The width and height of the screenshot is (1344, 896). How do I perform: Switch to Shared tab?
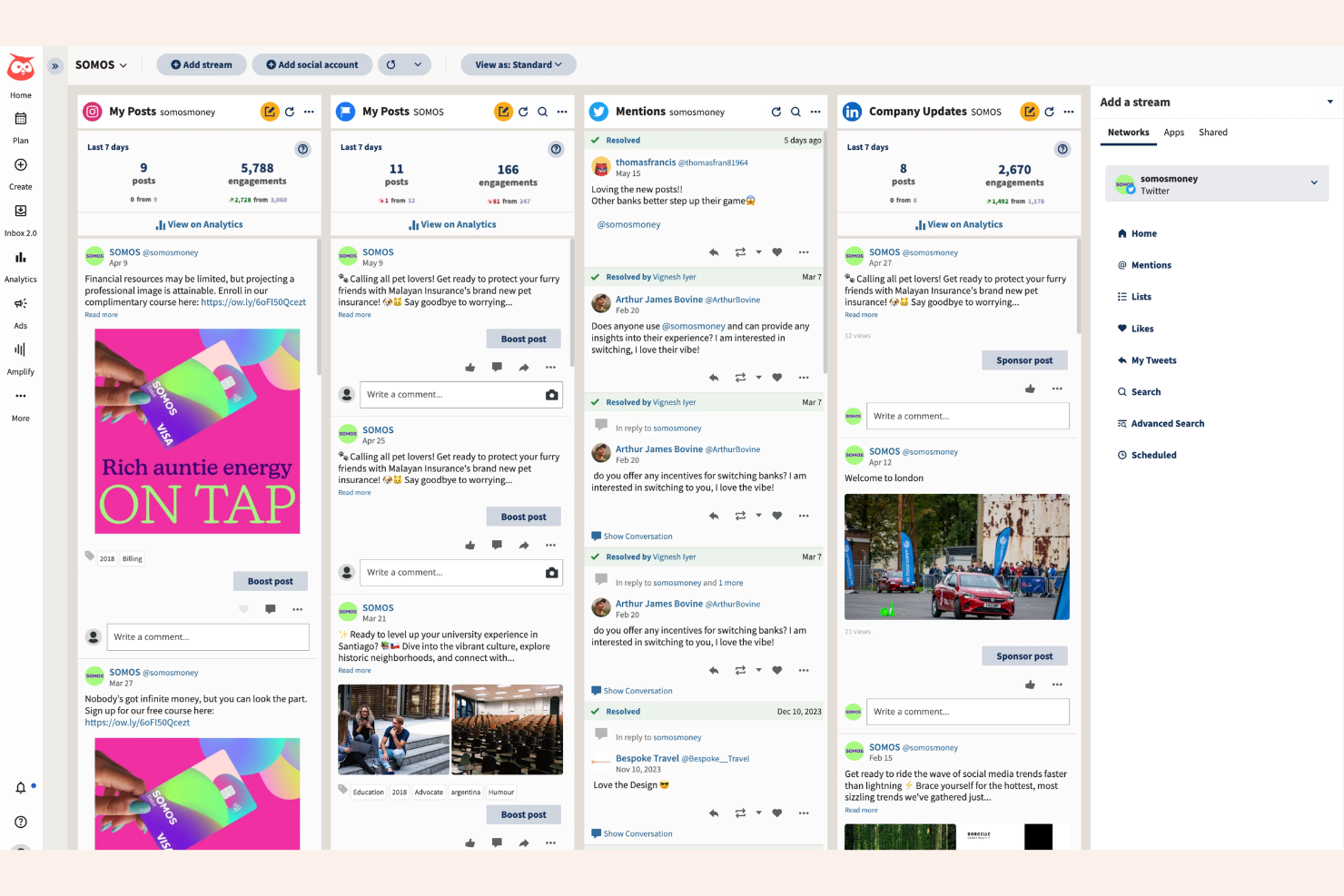pos(1213,133)
